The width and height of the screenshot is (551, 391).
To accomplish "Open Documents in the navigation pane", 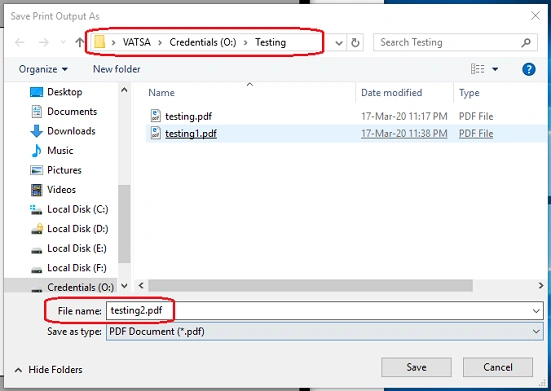I will tap(64, 111).
